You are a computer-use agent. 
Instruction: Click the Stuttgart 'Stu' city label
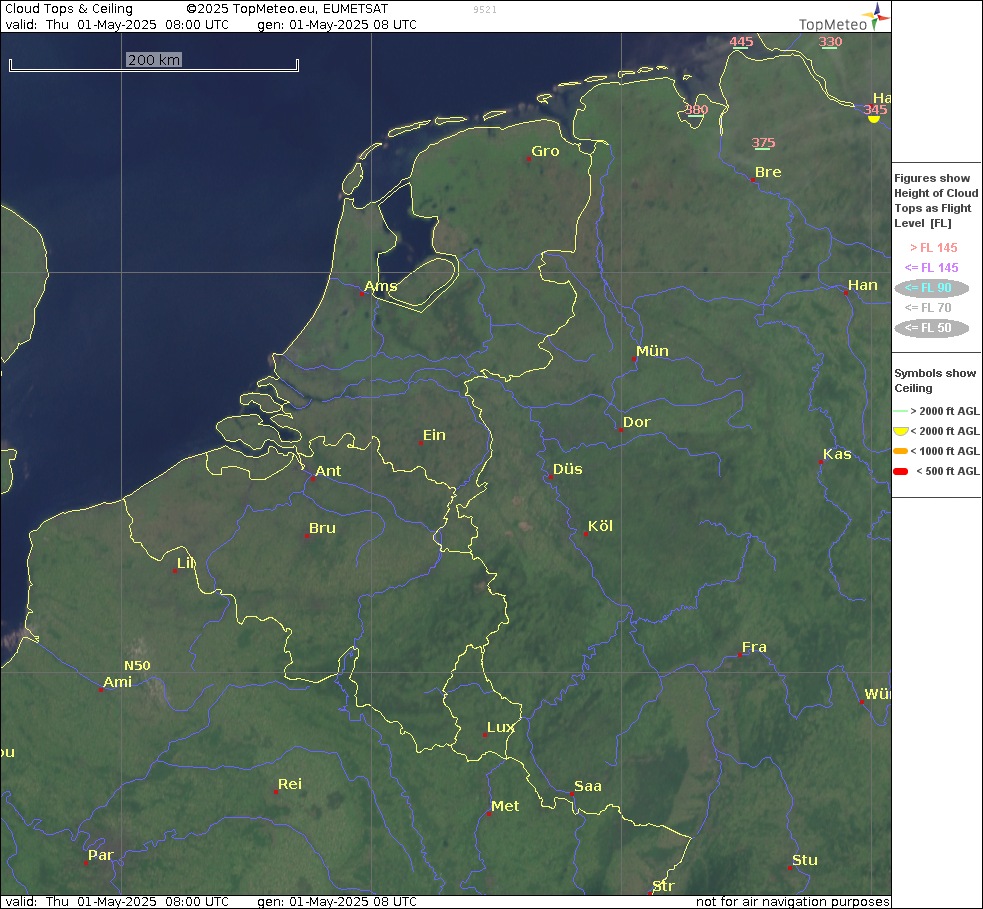(x=804, y=860)
